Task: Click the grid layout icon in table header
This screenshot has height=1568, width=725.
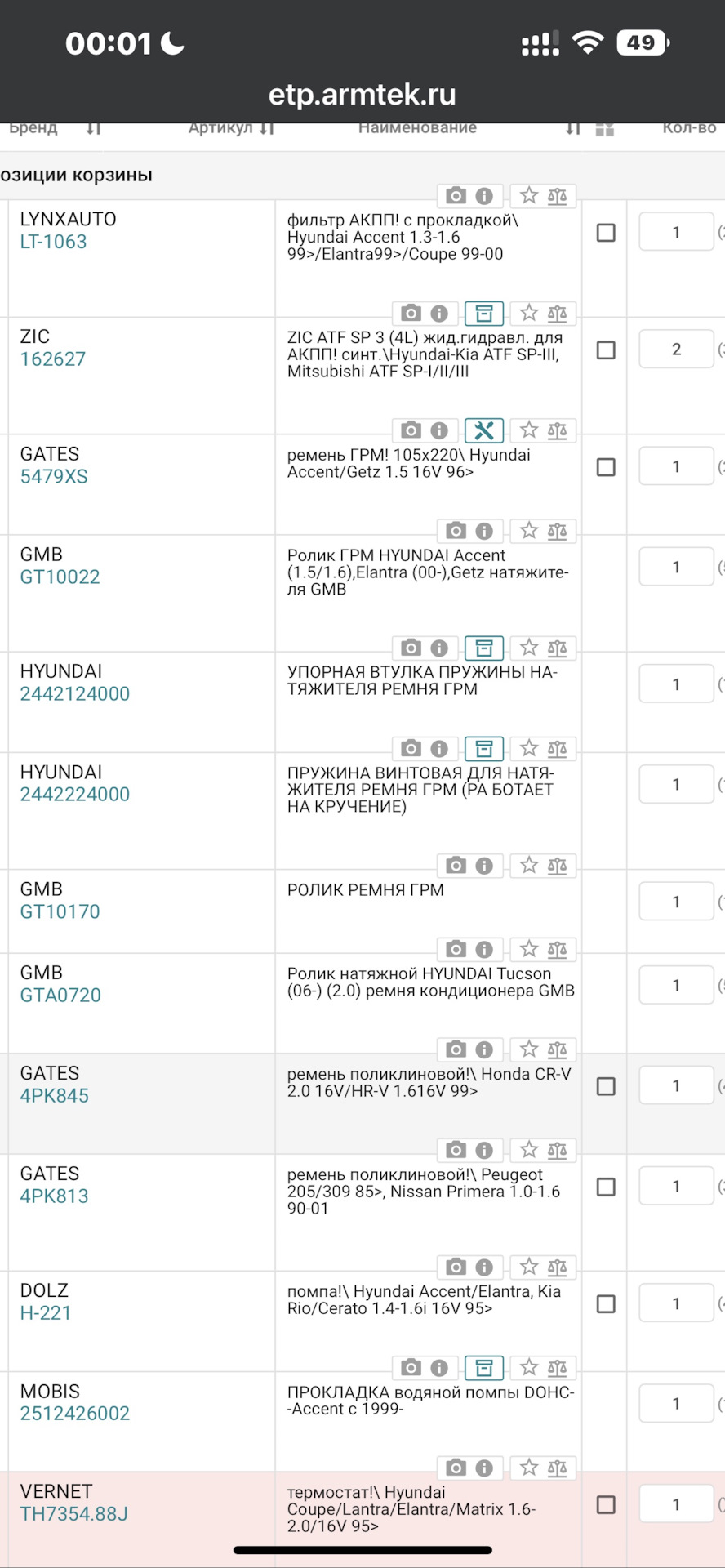Action: point(605,130)
